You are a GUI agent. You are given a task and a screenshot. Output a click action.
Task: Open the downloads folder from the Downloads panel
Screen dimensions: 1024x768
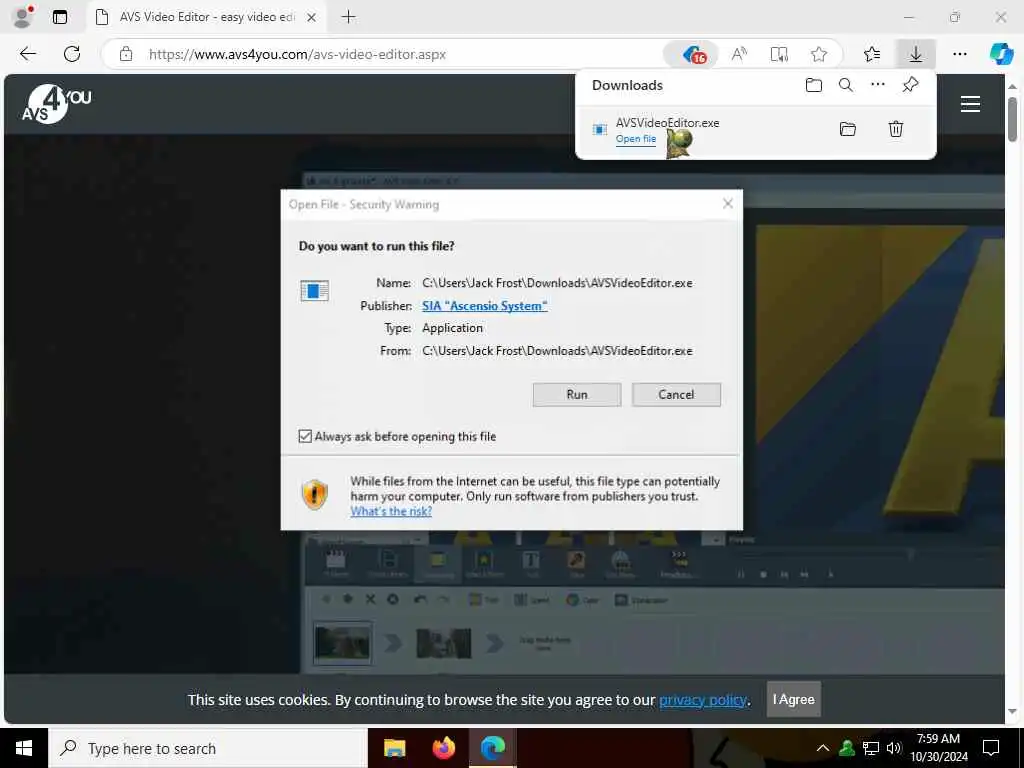[x=813, y=85]
